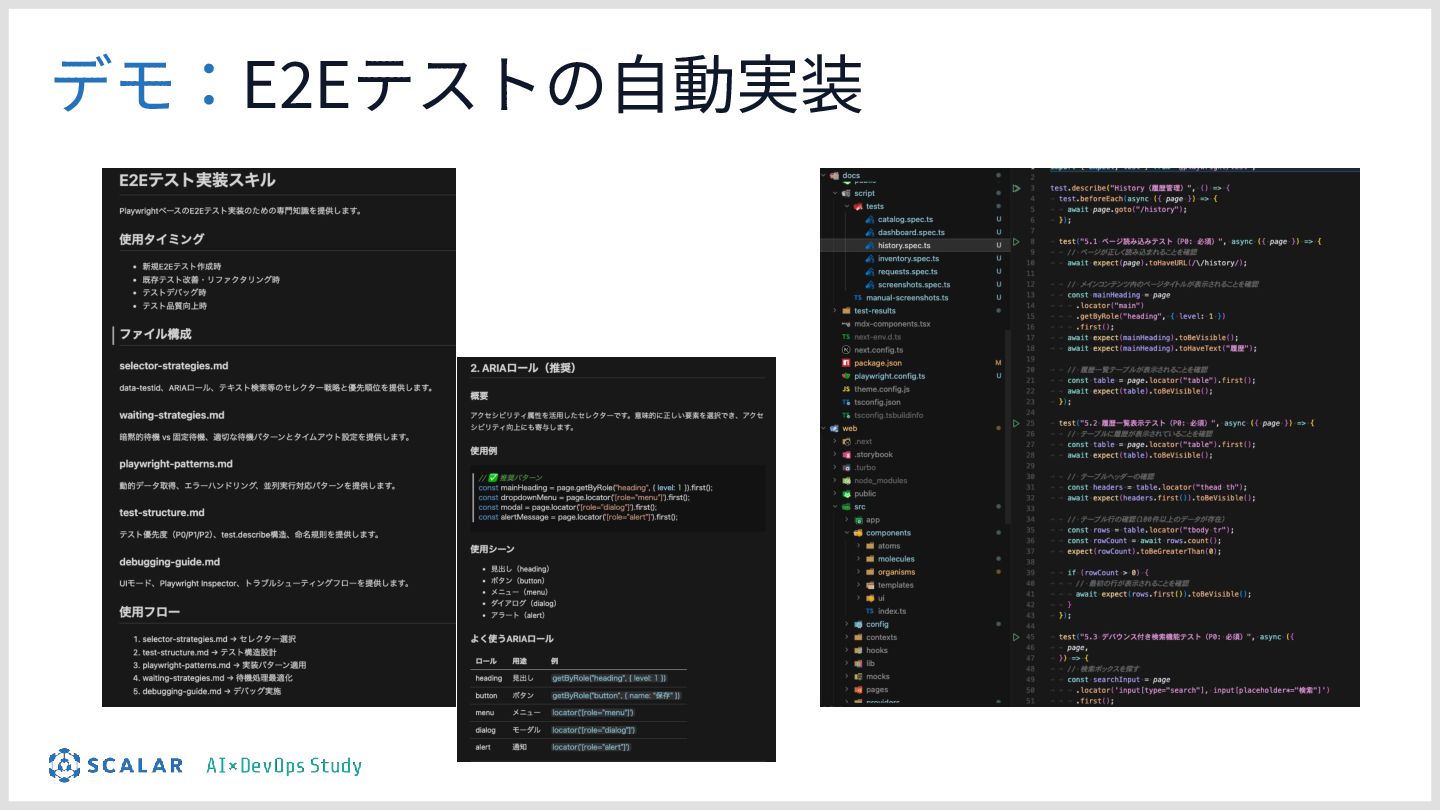The height and width of the screenshot is (810, 1440).
Task: Click the JS icon beside theme.config.js
Action: (846, 389)
